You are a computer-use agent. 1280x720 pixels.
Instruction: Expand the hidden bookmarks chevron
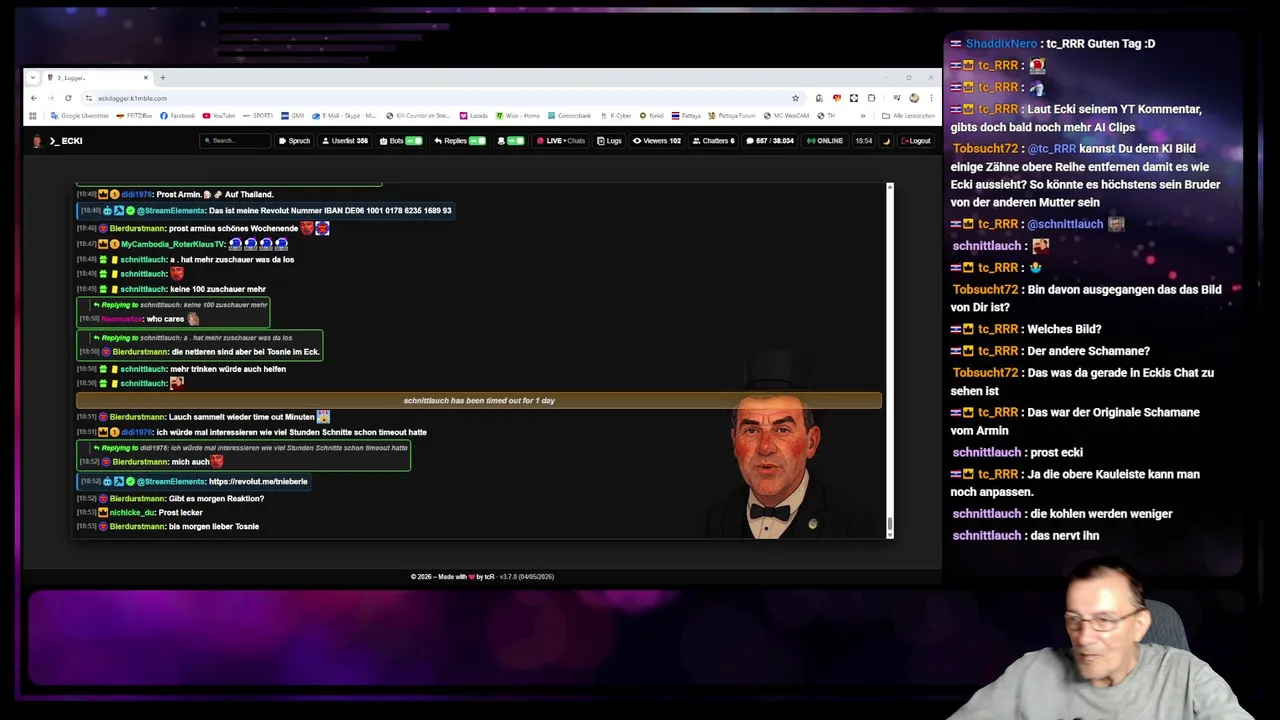[863, 116]
